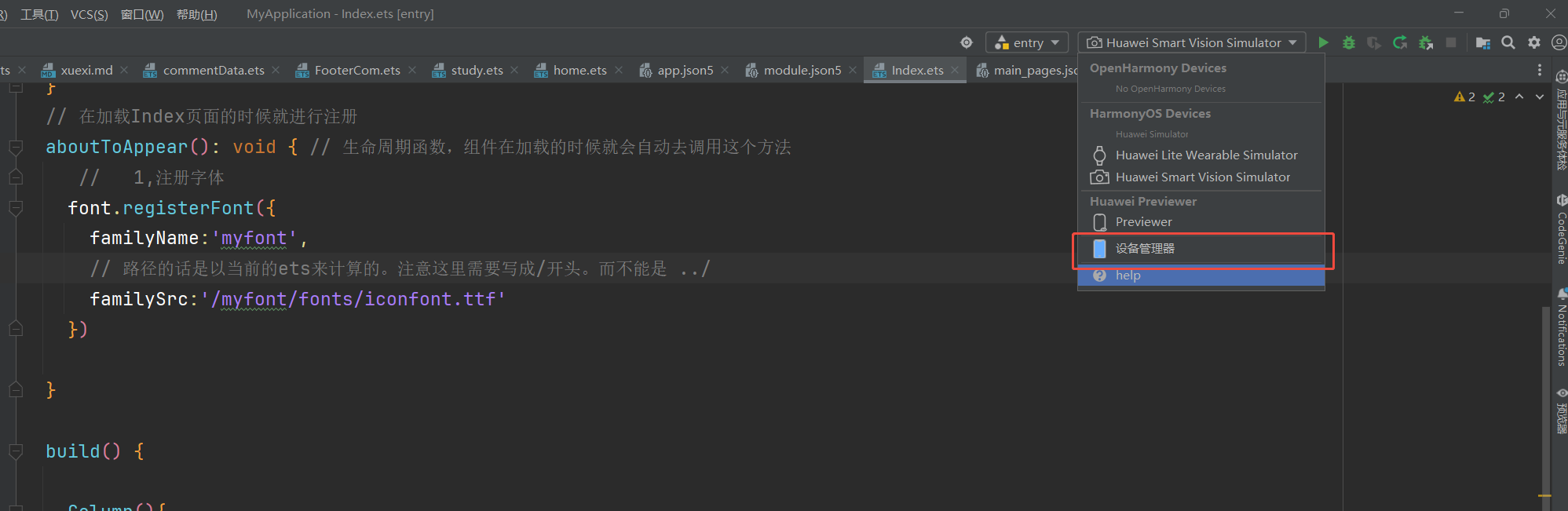Place cursor in 'myfont' familyName string
The image size is (1568, 511).
point(254,238)
